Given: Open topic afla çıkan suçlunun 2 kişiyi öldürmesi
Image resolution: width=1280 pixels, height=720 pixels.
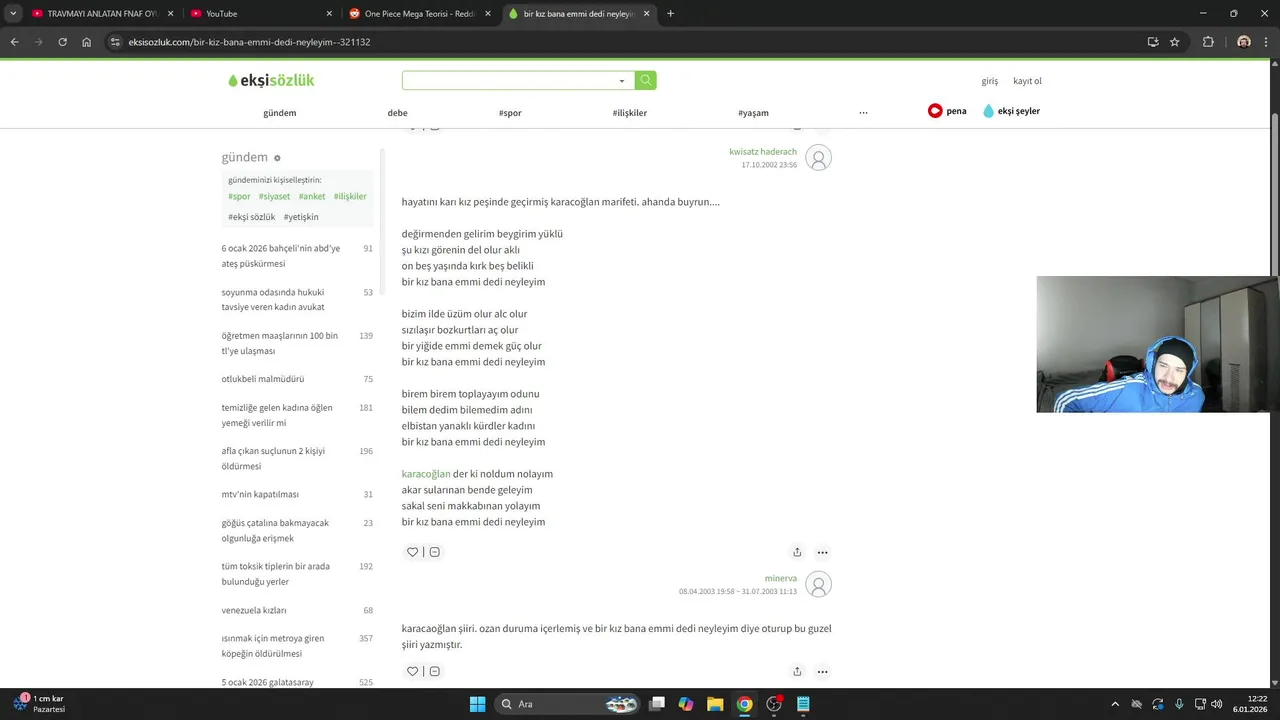Looking at the screenshot, I should (x=297, y=458).
